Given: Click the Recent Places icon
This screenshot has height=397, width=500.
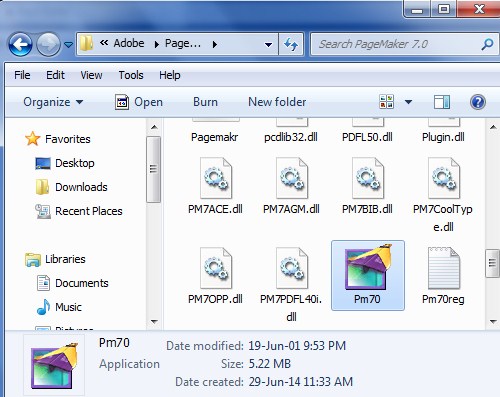Looking at the screenshot, I should [x=43, y=211].
